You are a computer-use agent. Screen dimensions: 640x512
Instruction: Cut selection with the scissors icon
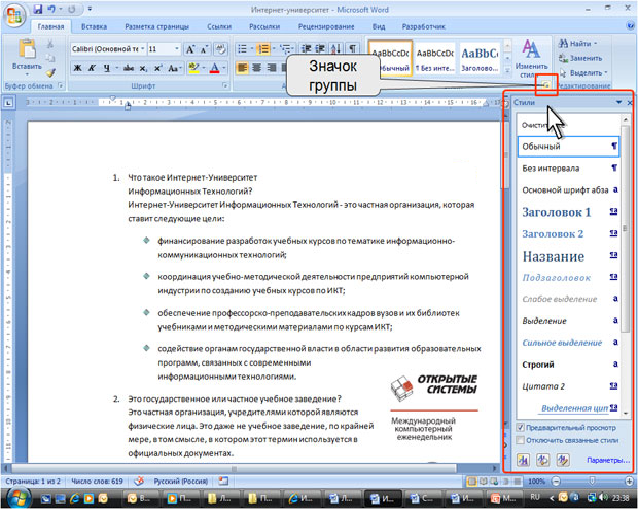click(x=50, y=43)
